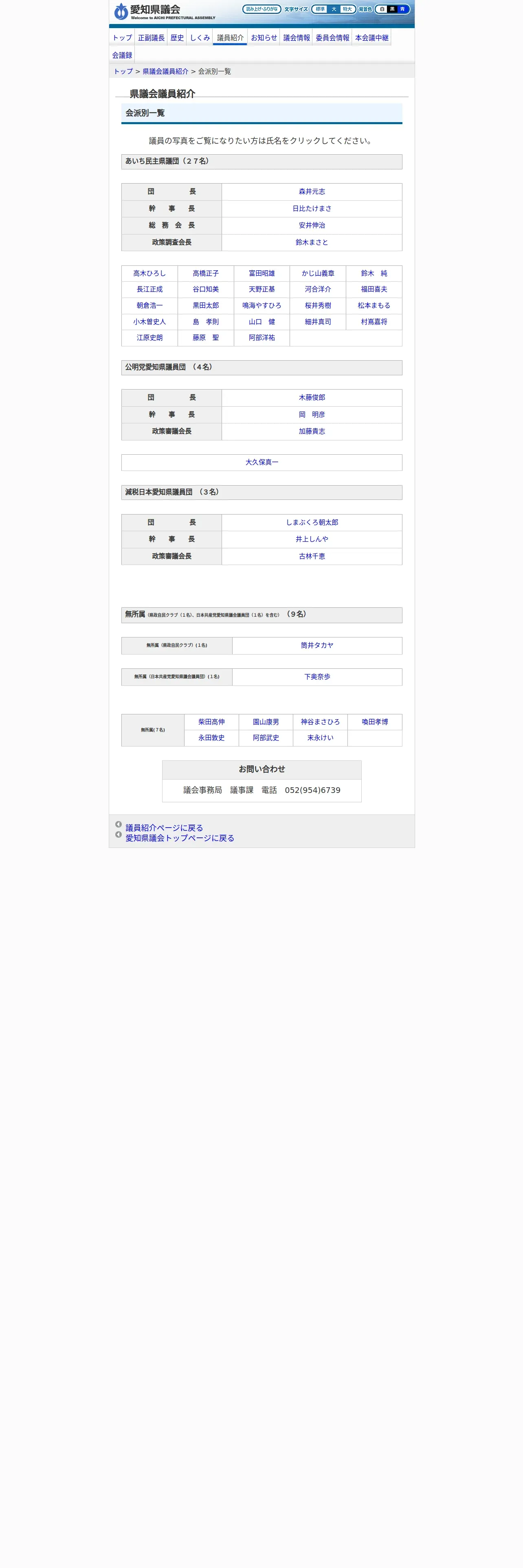Click breadcrumb link トップ
Viewport: 523px width, 1568px height.
[x=123, y=71]
